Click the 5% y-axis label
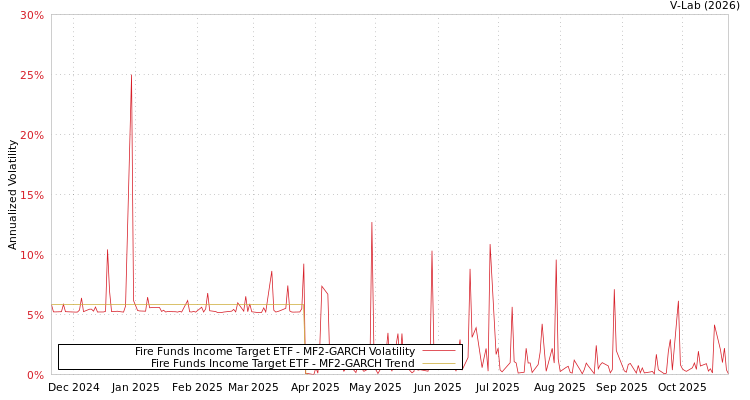Image resolution: width=750 pixels, height=400 pixels. (34, 316)
